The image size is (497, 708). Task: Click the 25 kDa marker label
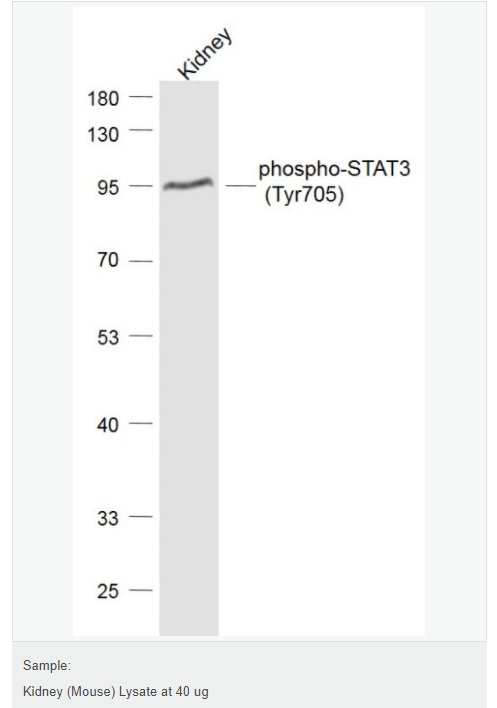pos(108,592)
